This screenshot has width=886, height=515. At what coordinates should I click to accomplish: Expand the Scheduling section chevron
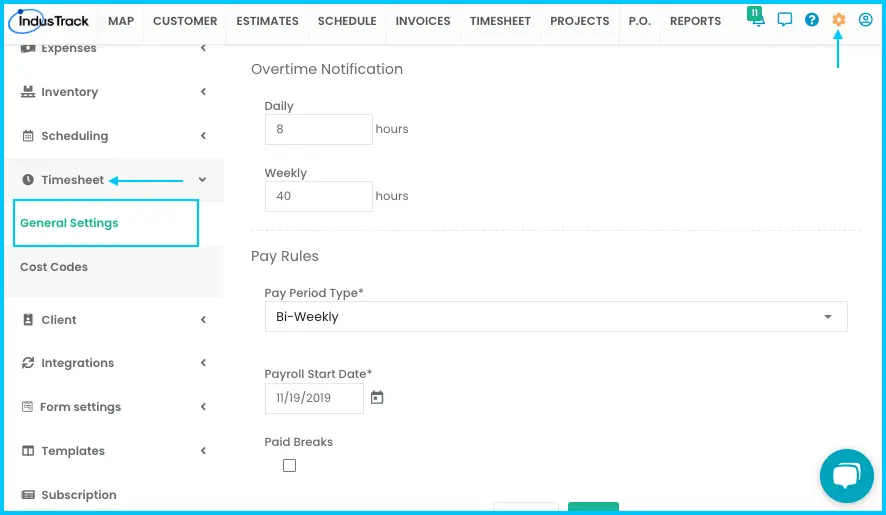(203, 136)
